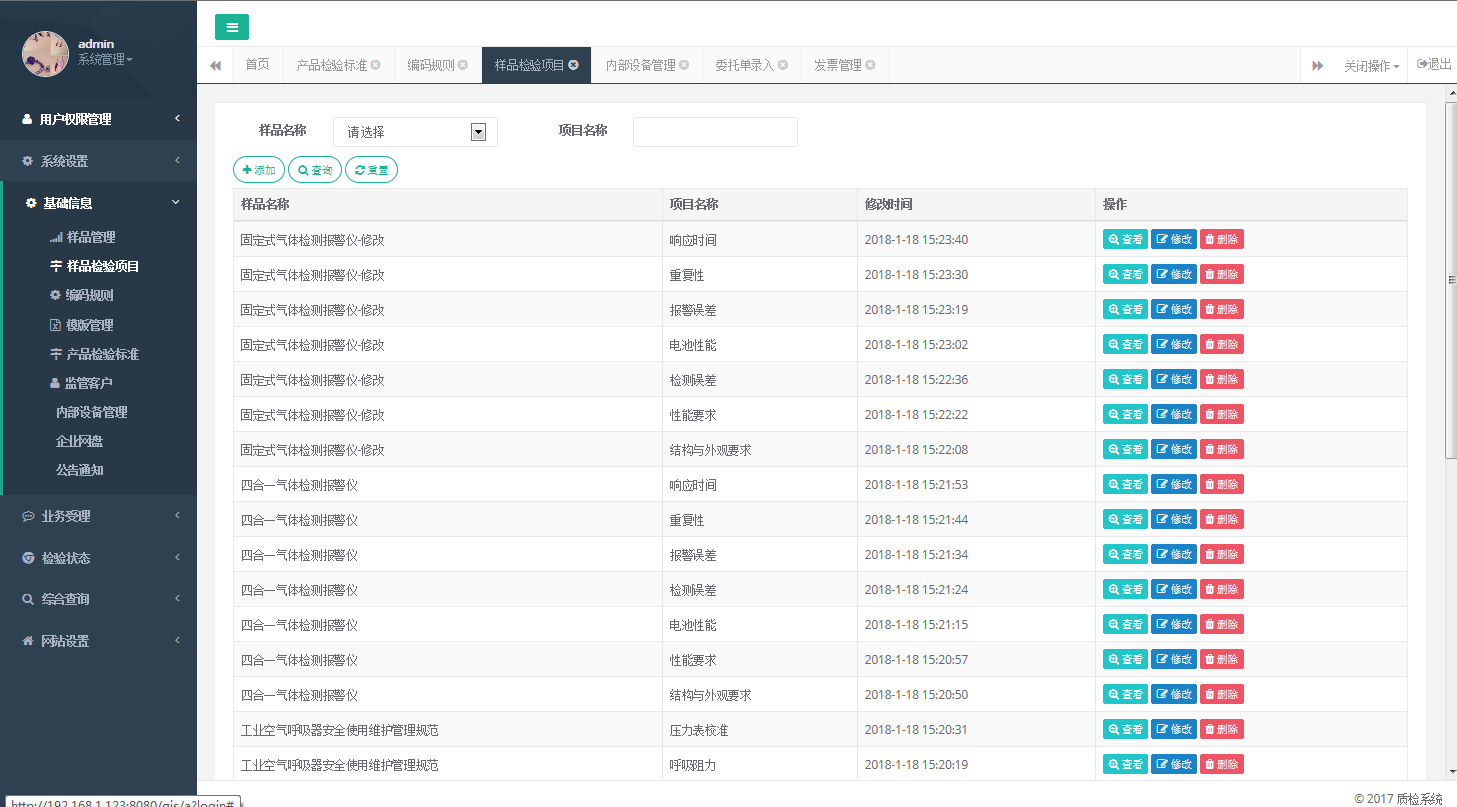Switch to the 首页 tab
Image resolution: width=1457 pixels, height=807 pixels.
pyautogui.click(x=257, y=65)
